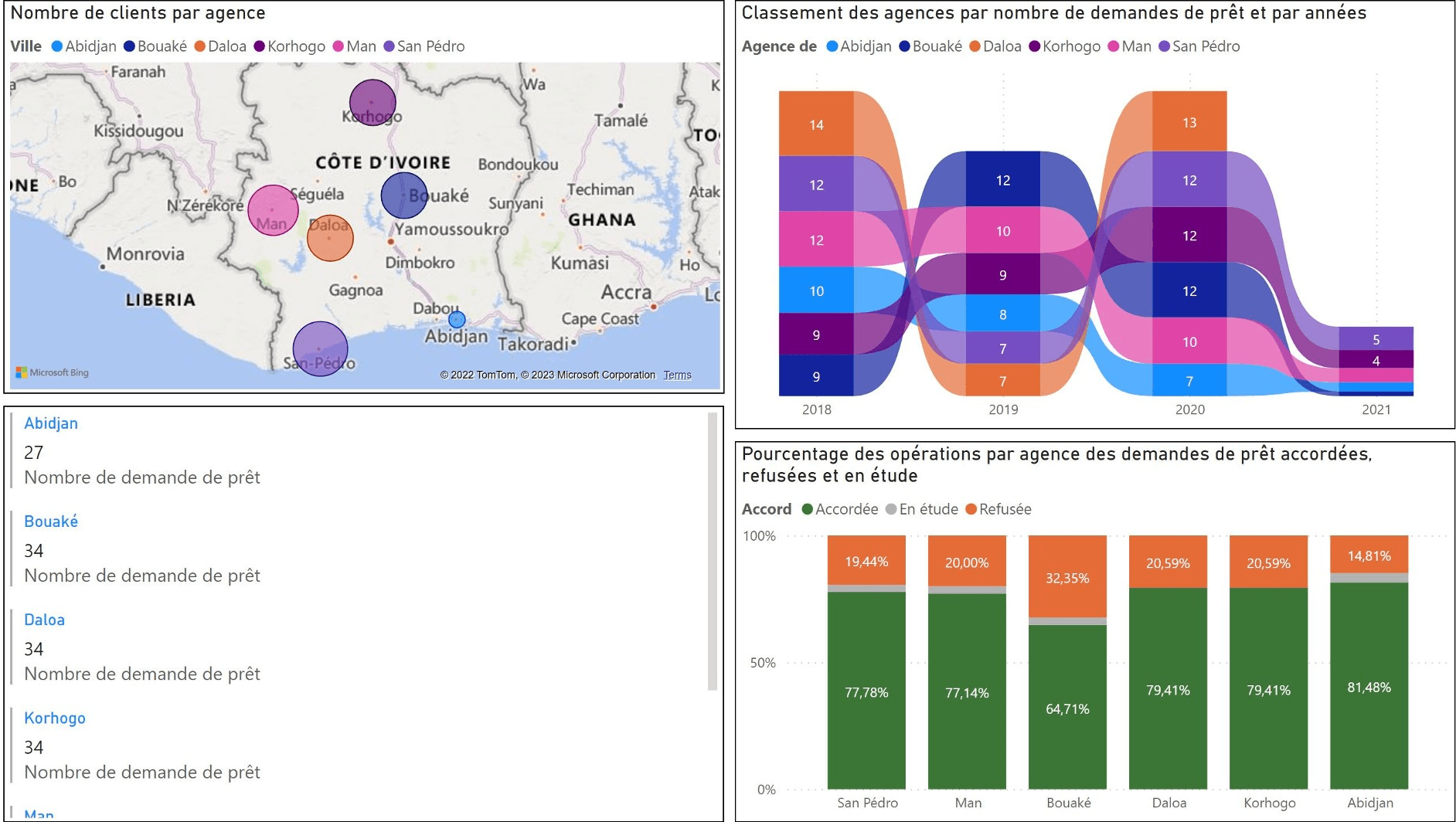Select Accordée legend item in percentage chart
The width and height of the screenshot is (1456, 822).
point(840,509)
